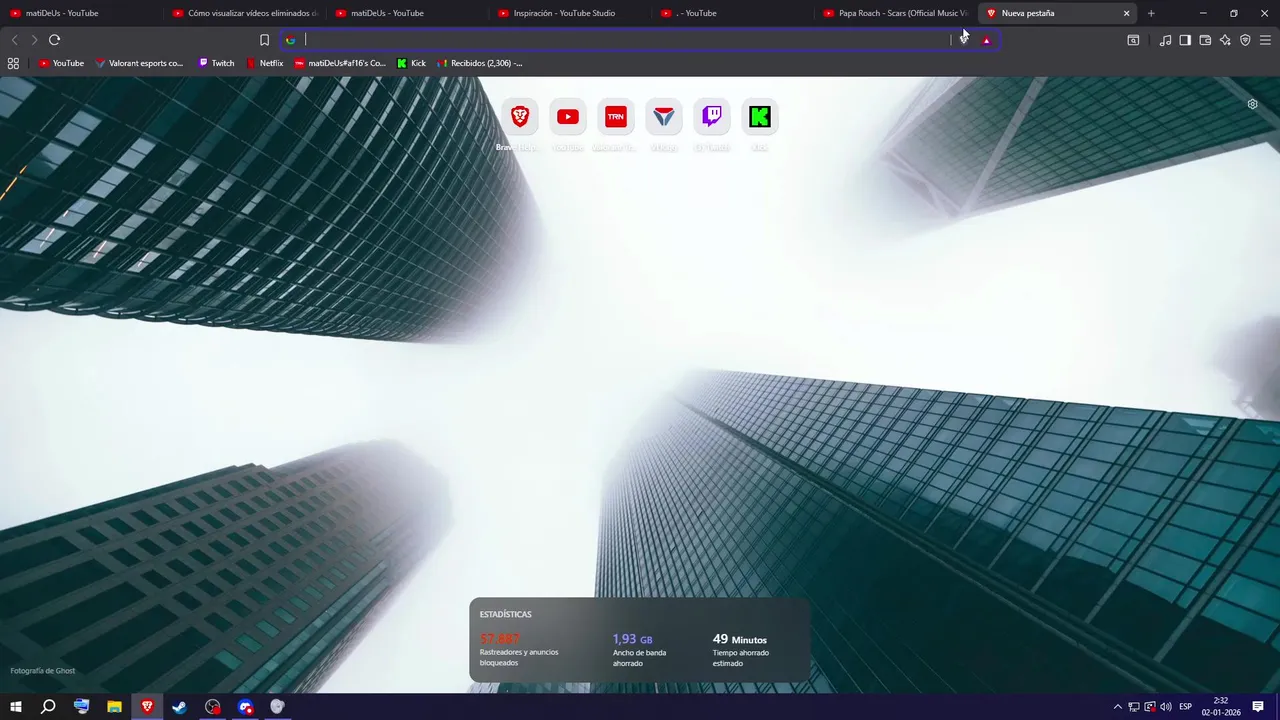Bookmark this page with the bookmark icon

[264, 40]
